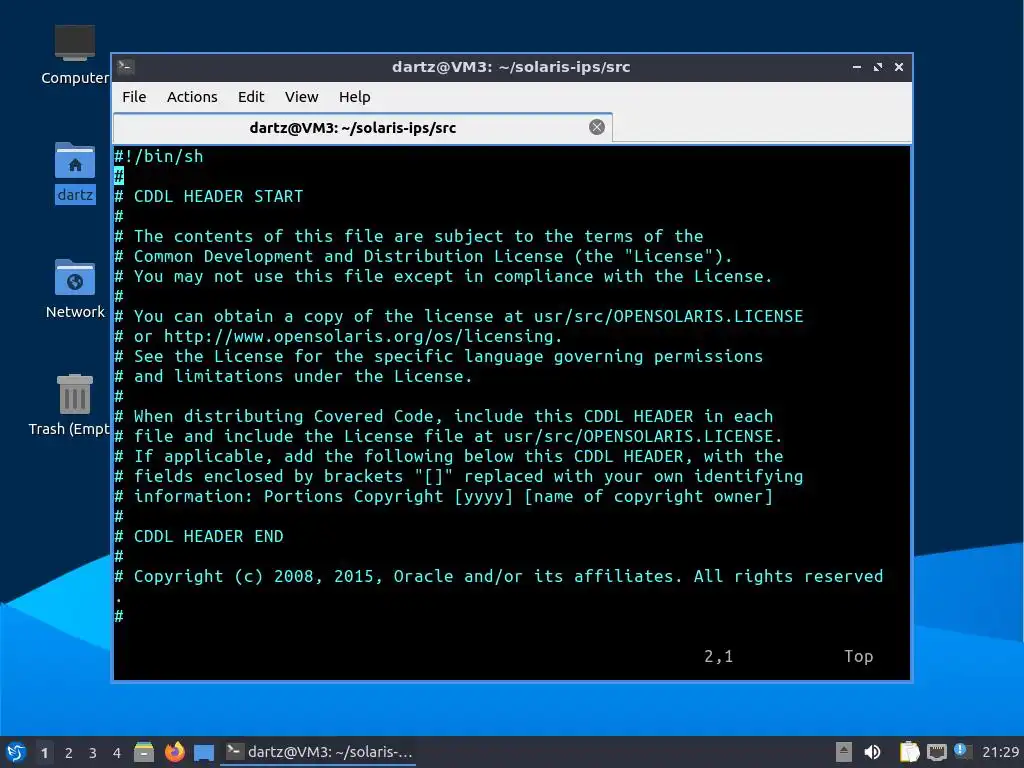Select the Trash desktop icon
Screen dimensions: 1024x768
point(70,405)
